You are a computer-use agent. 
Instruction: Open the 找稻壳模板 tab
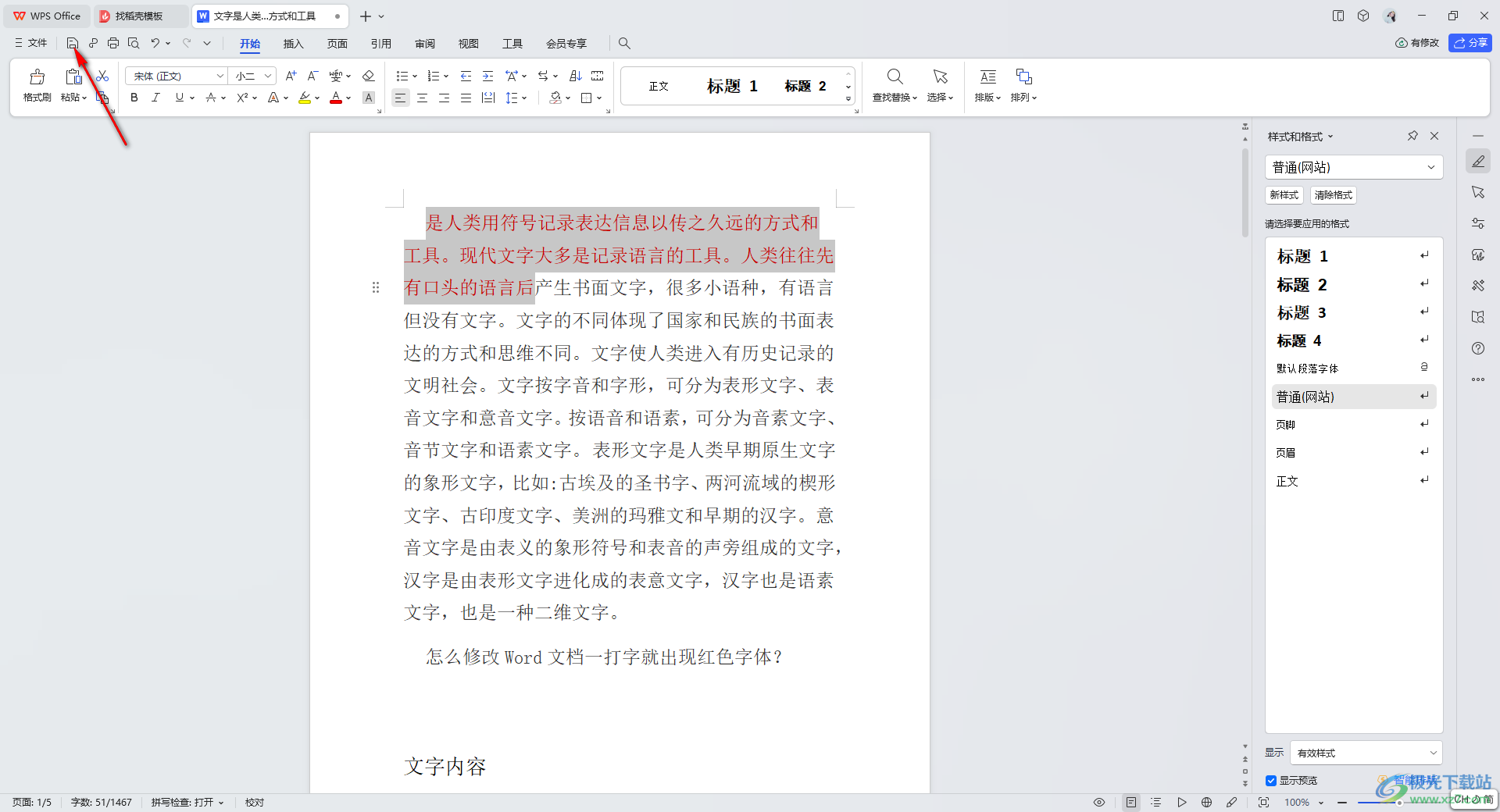click(x=141, y=16)
